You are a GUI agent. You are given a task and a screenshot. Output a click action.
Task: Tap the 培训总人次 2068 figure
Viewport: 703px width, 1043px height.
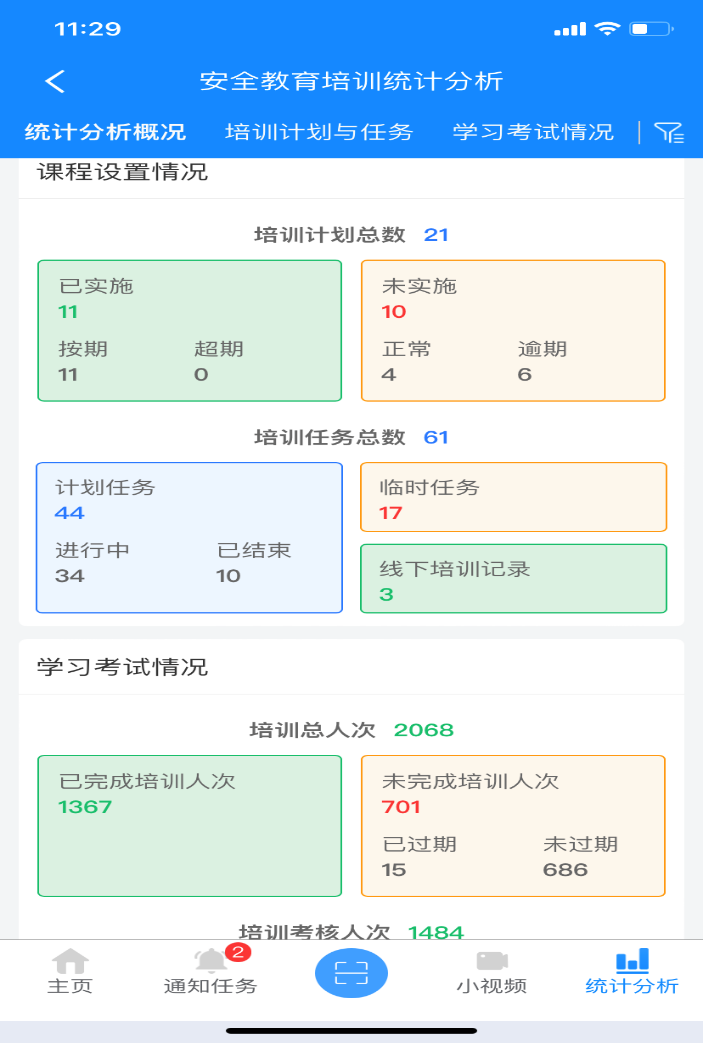(424, 730)
